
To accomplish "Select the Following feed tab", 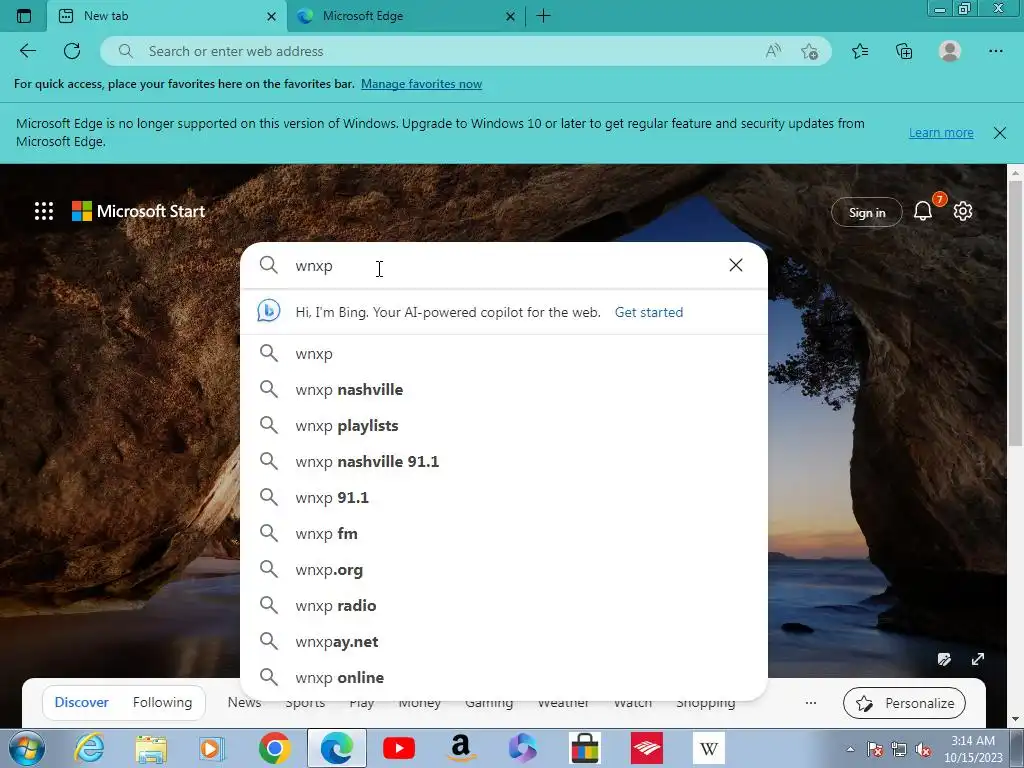I will (x=163, y=702).
